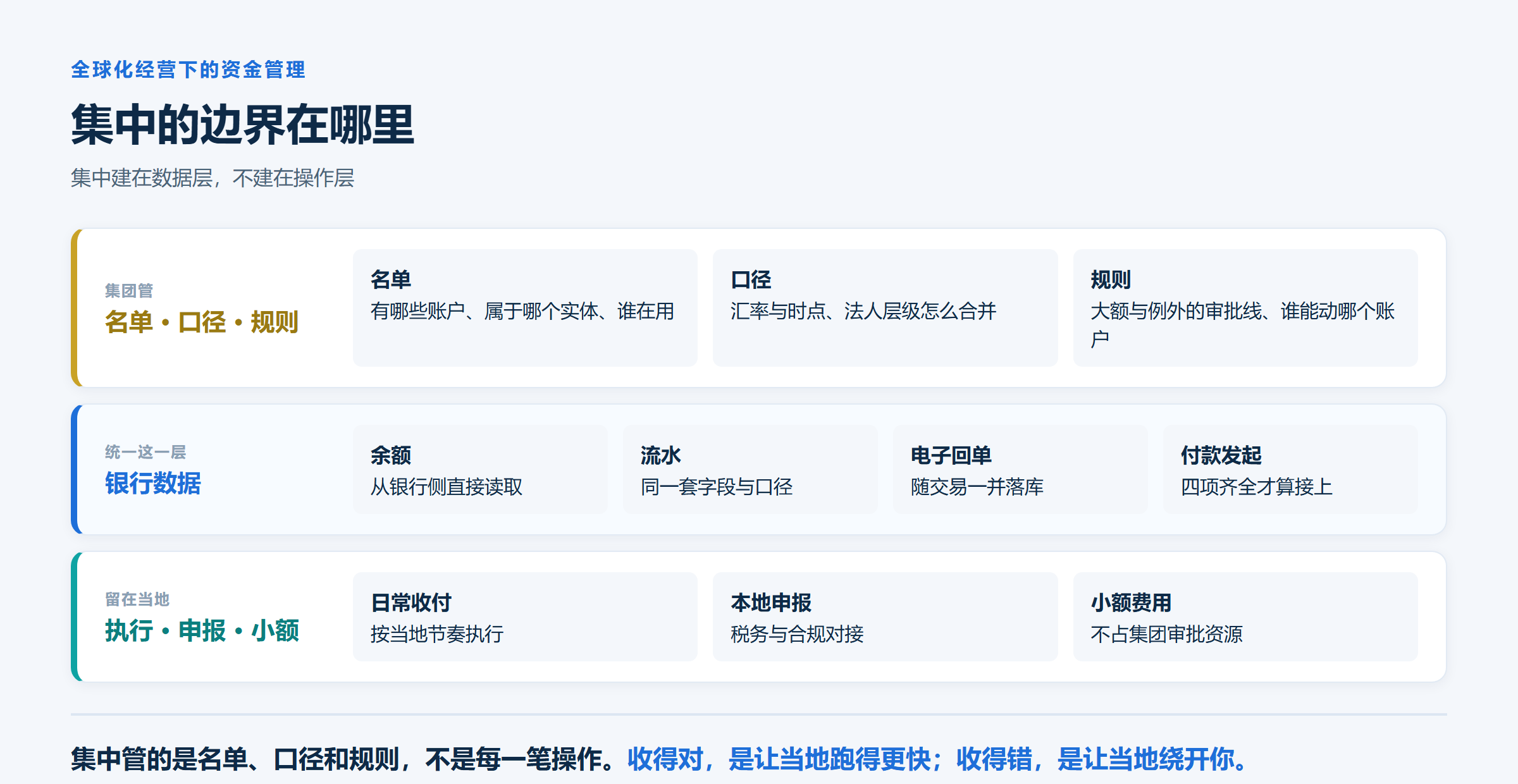Select the '小额费用' card title
This screenshot has width=1518, height=784.
1131,603
